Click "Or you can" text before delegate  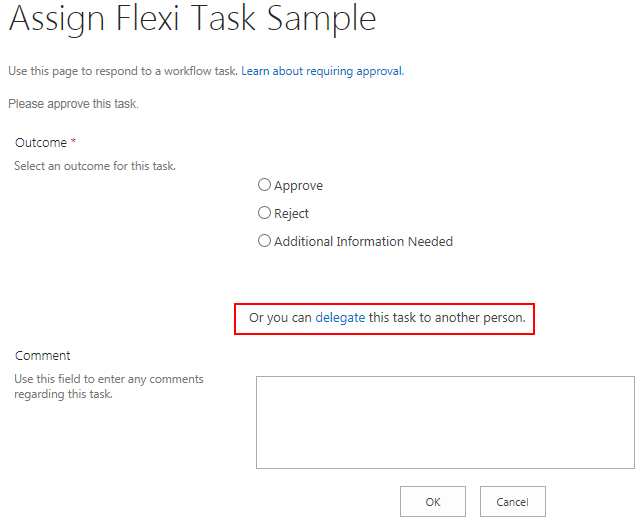(280, 318)
